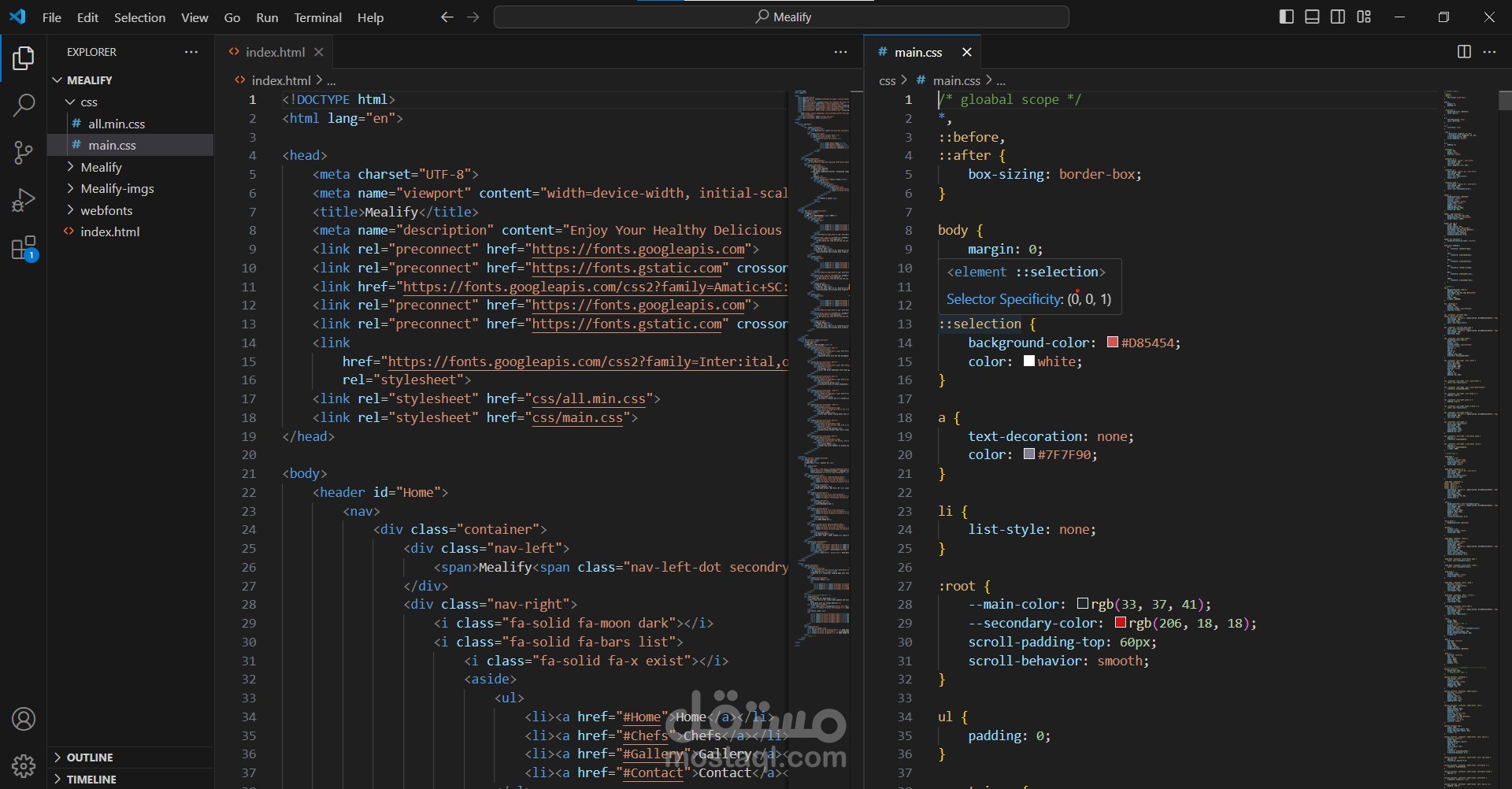This screenshot has height=789, width=1512.
Task: Open the white color swatch picker
Action: (x=1029, y=361)
